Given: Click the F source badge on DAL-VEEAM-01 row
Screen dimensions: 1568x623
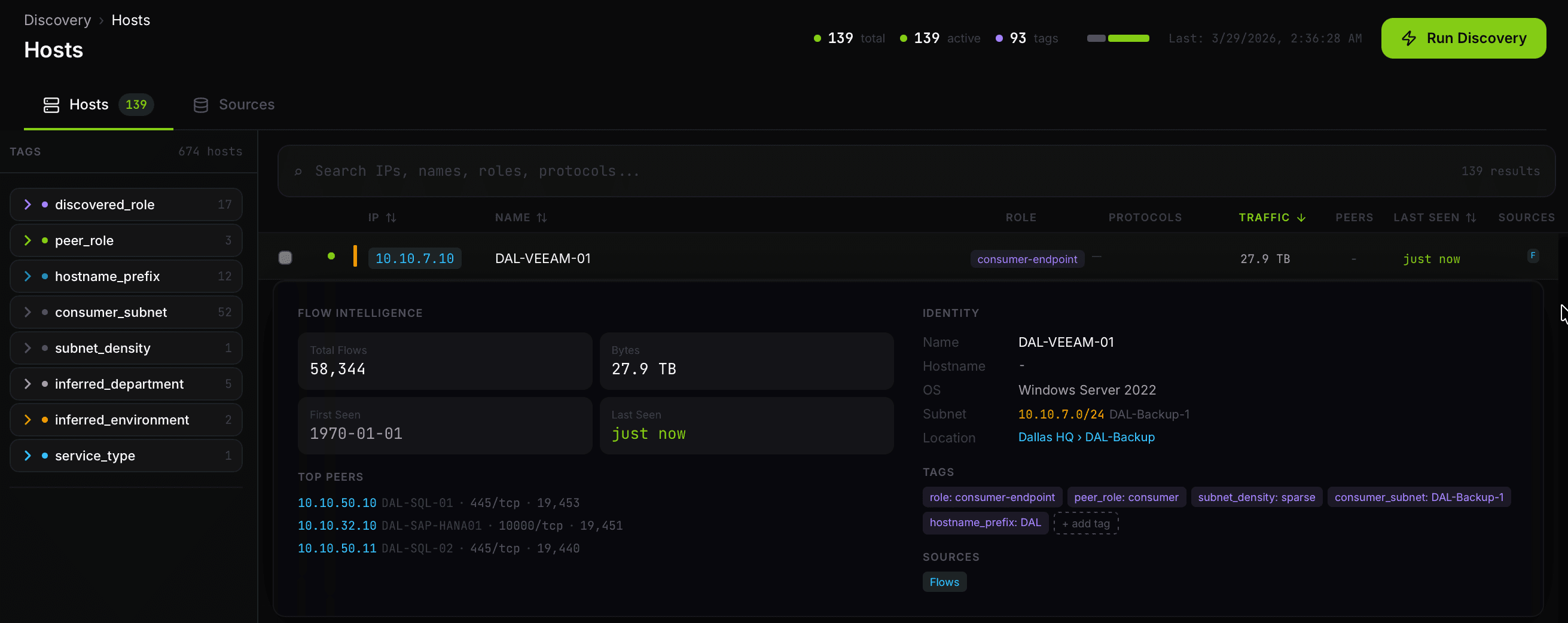Looking at the screenshot, I should [x=1533, y=256].
